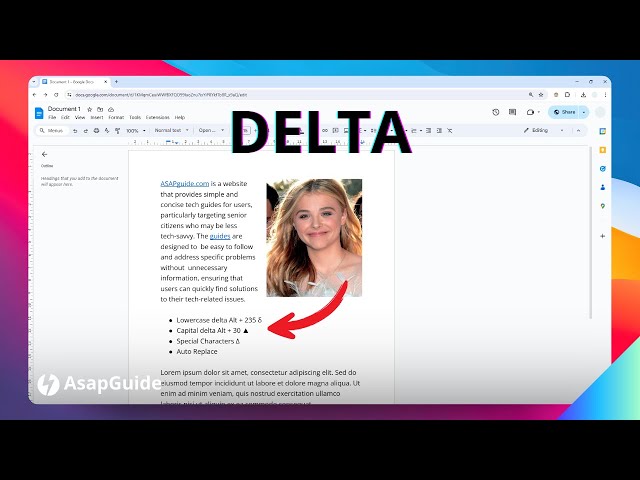
Task: Click the clear formatting icon
Action: click(450, 131)
